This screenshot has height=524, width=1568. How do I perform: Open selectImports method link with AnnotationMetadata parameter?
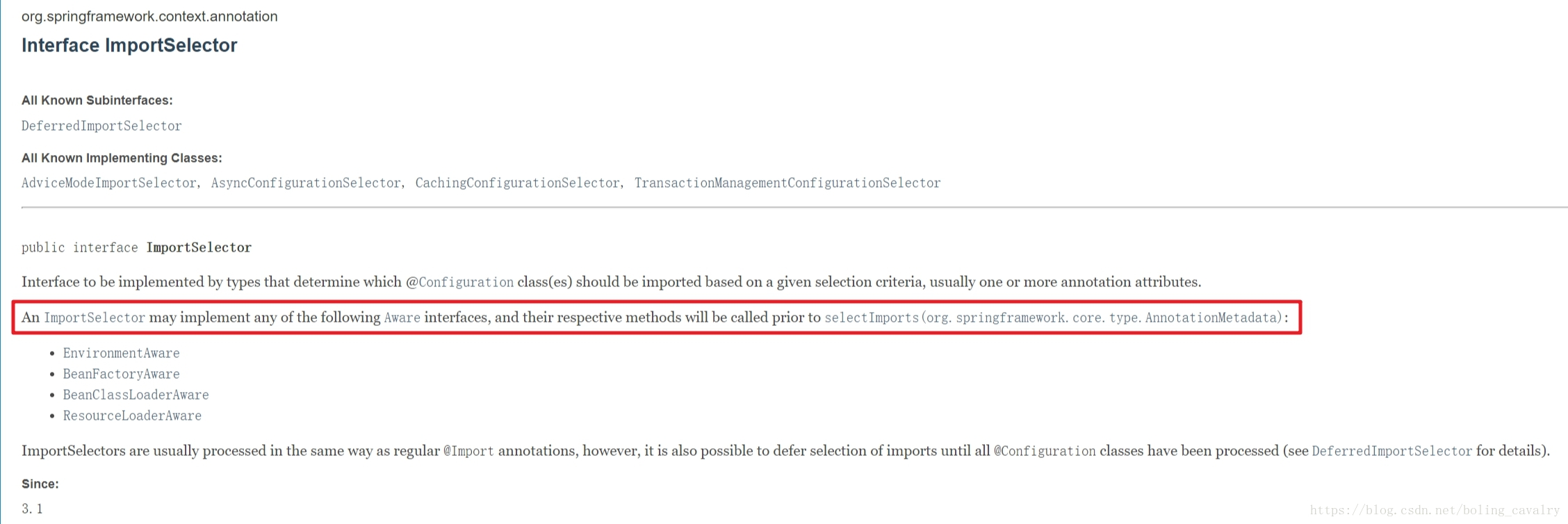1053,318
